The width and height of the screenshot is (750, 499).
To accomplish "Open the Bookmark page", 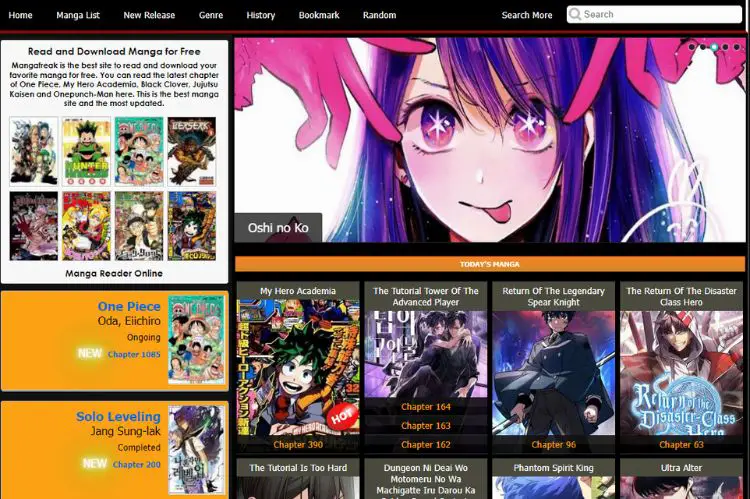I will 319,15.
